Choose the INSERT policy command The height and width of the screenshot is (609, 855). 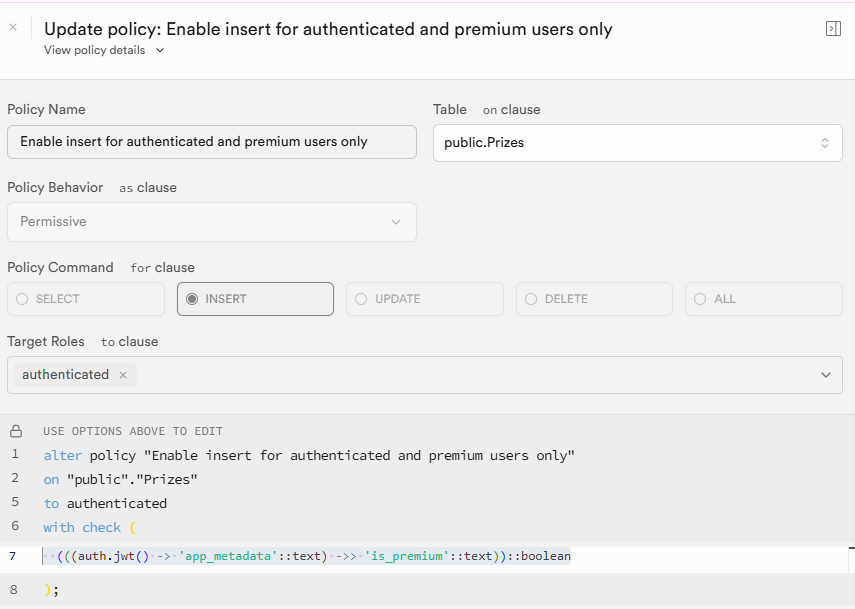[x=255, y=299]
